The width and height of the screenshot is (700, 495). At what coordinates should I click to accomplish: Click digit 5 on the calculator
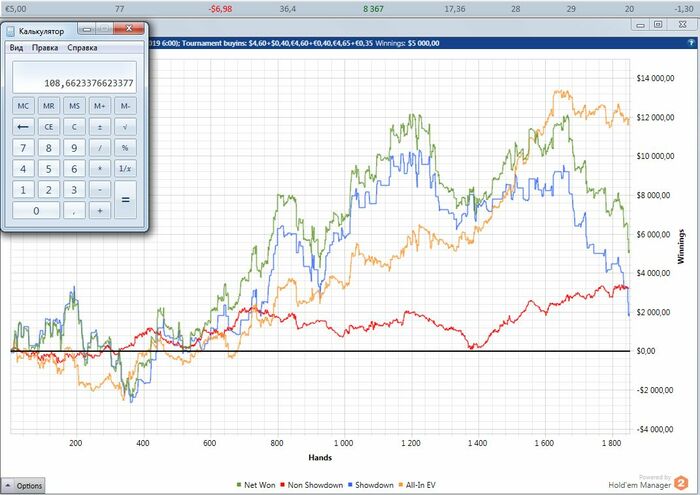click(x=49, y=169)
